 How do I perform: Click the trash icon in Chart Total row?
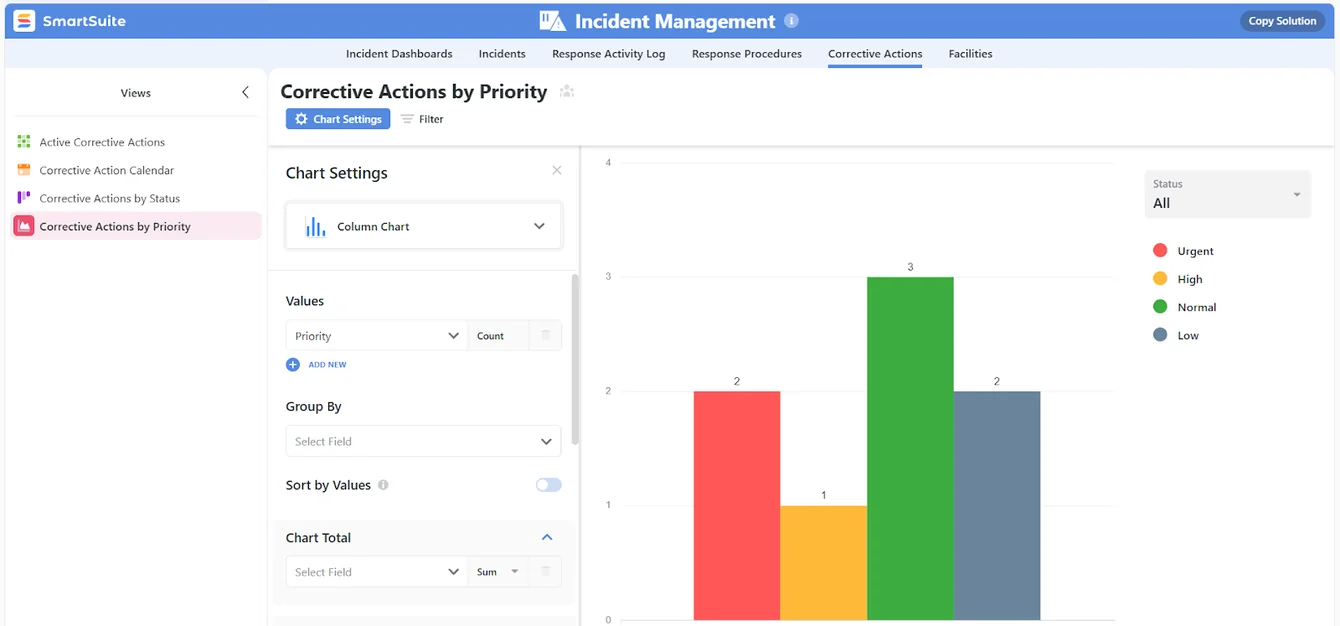pyautogui.click(x=546, y=571)
